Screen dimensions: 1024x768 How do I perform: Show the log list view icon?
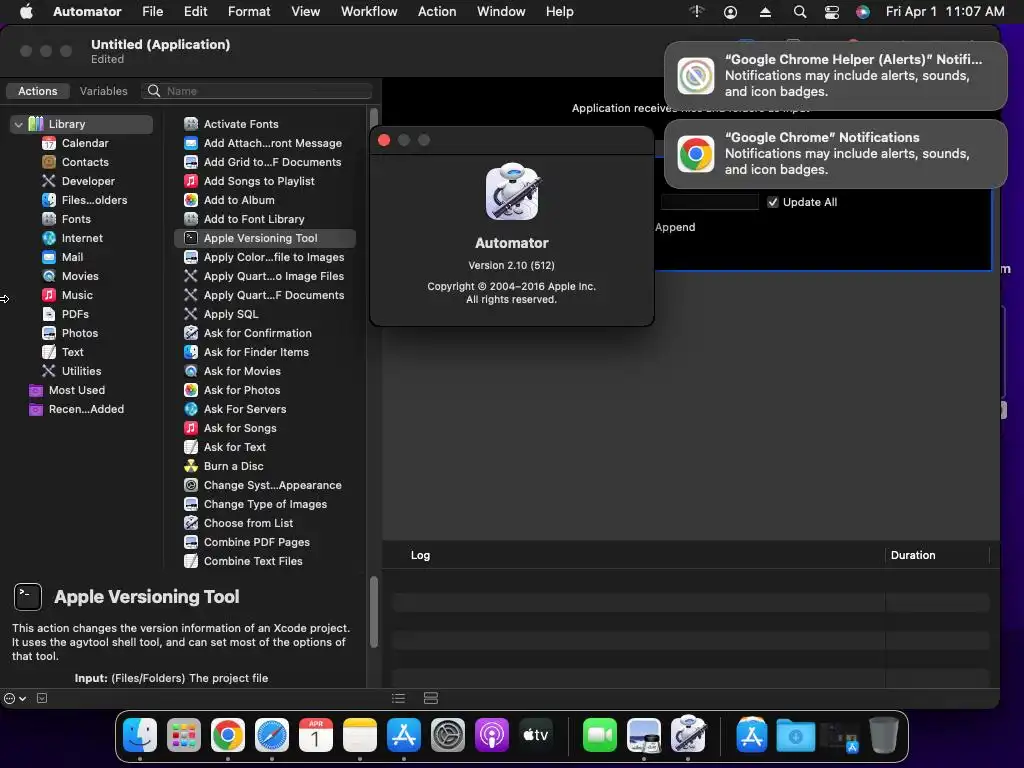398,698
